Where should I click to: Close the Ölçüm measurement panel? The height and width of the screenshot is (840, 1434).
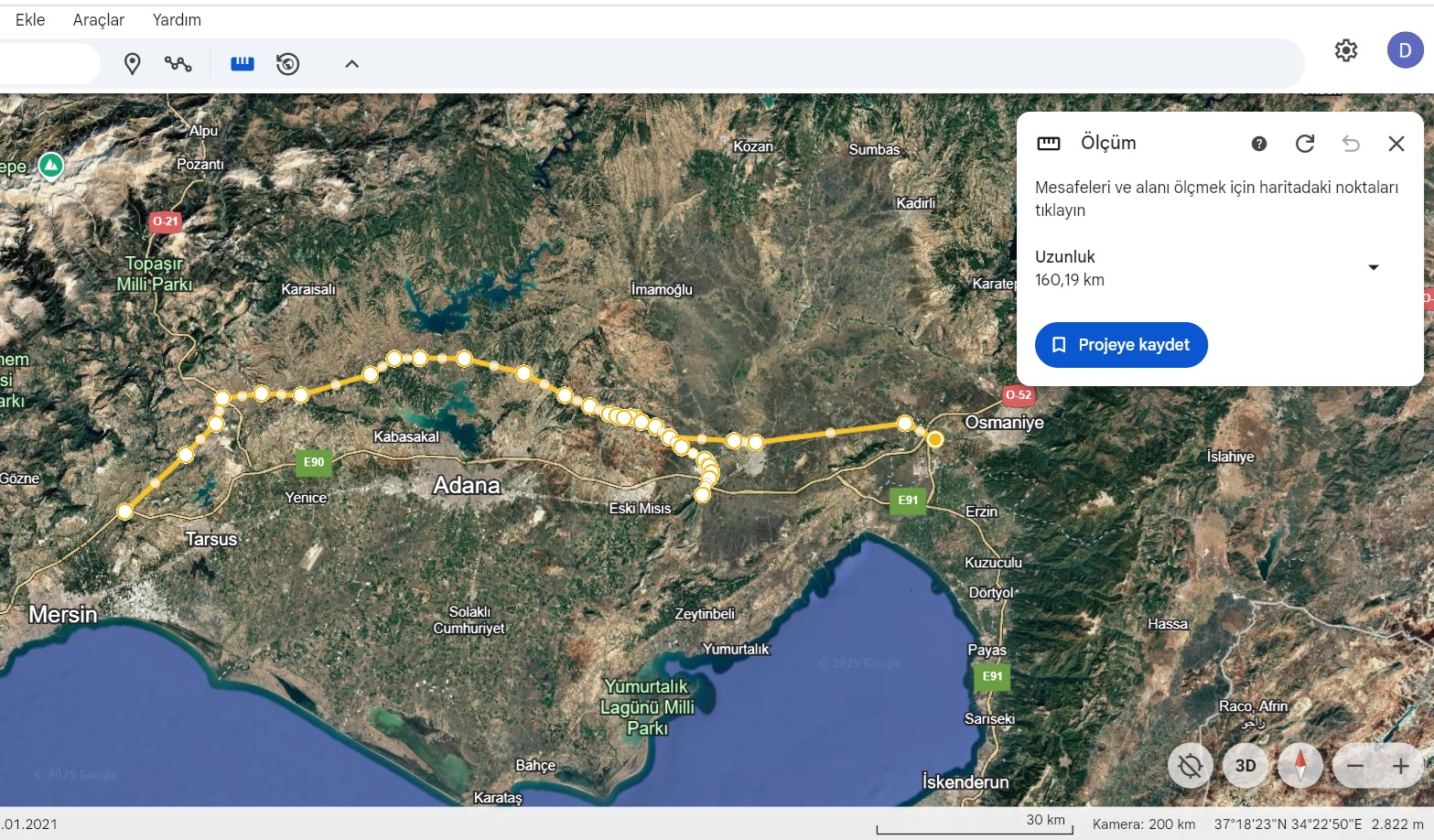point(1396,144)
